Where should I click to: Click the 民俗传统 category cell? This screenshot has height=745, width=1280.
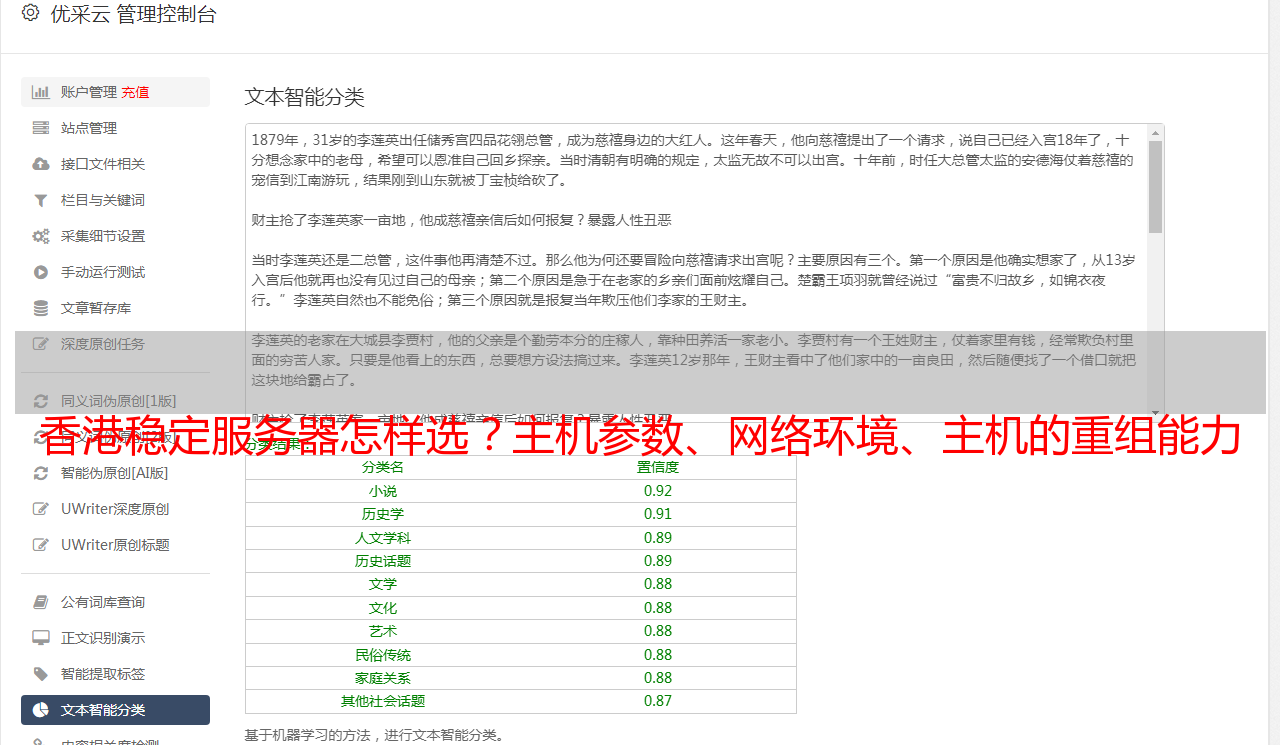pos(383,655)
